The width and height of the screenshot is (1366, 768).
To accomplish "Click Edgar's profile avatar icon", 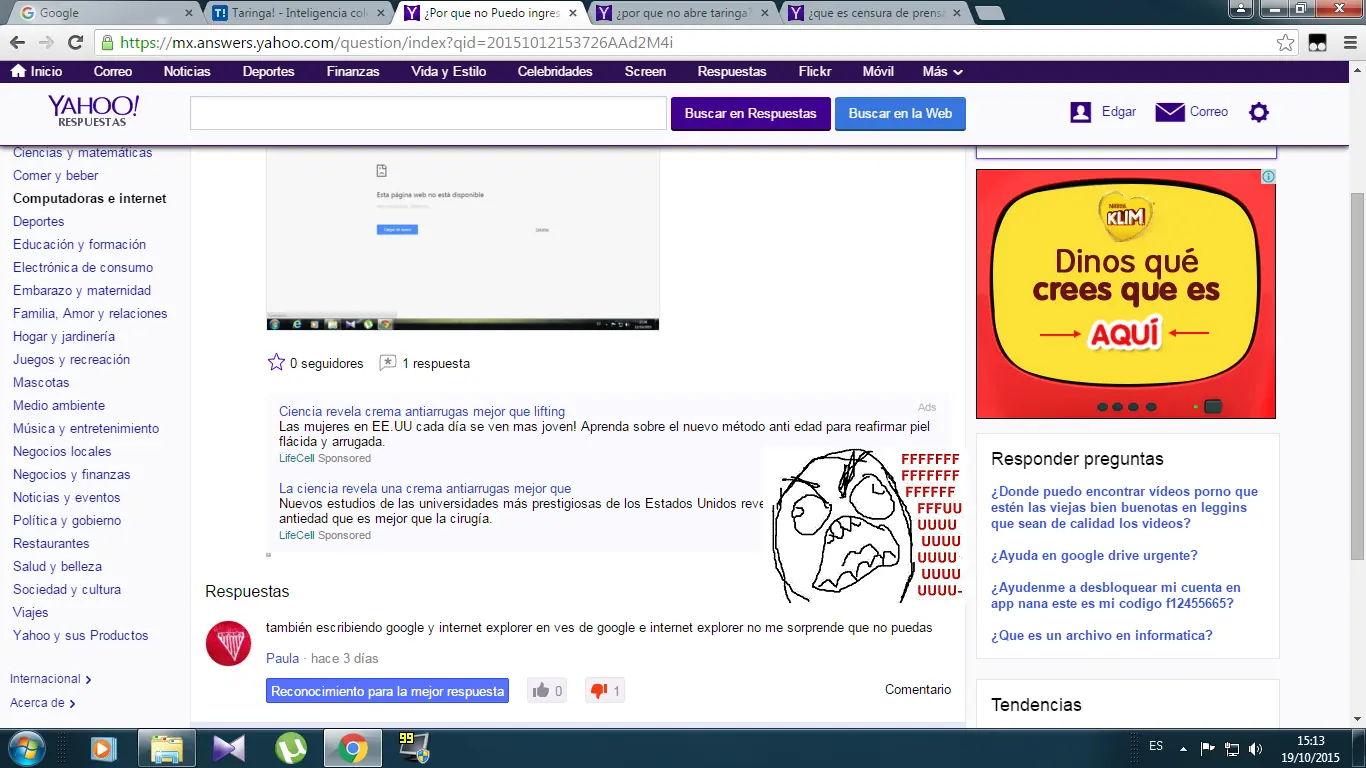I will tap(1080, 111).
